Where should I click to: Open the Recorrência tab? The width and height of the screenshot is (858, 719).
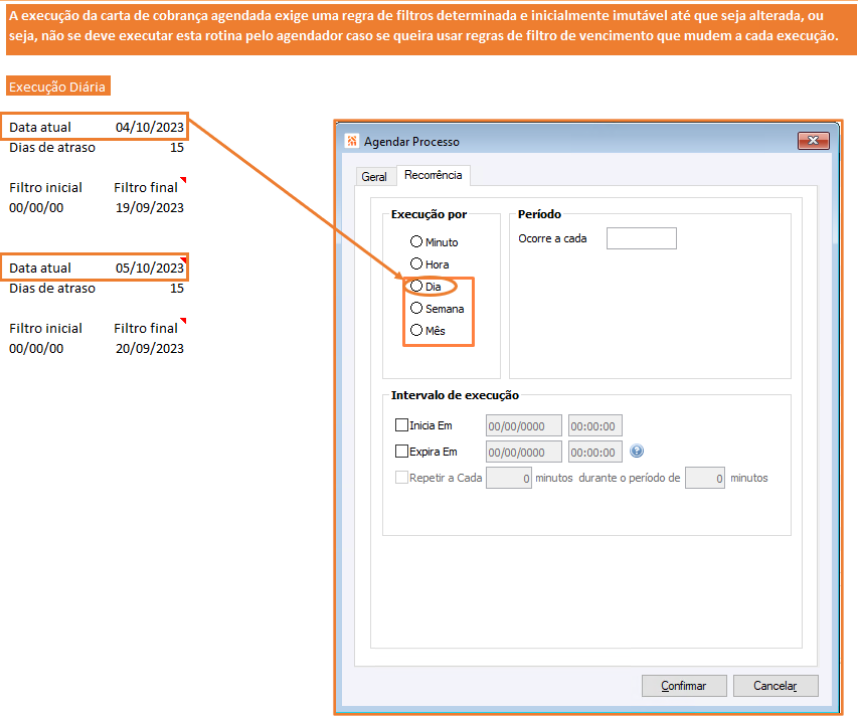pos(433,175)
